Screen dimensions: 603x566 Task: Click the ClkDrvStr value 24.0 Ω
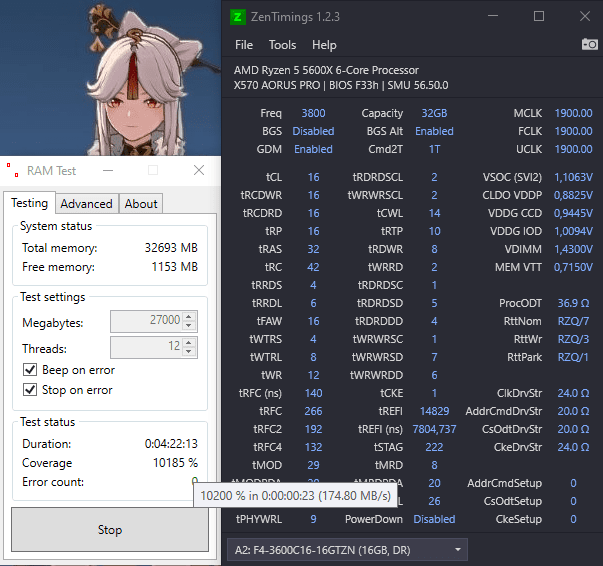tap(573, 393)
